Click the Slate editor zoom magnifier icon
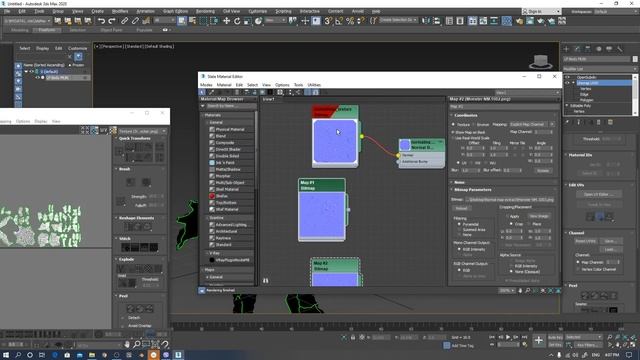Image resolution: width=640 pixels, height=360 pixels. (527, 291)
